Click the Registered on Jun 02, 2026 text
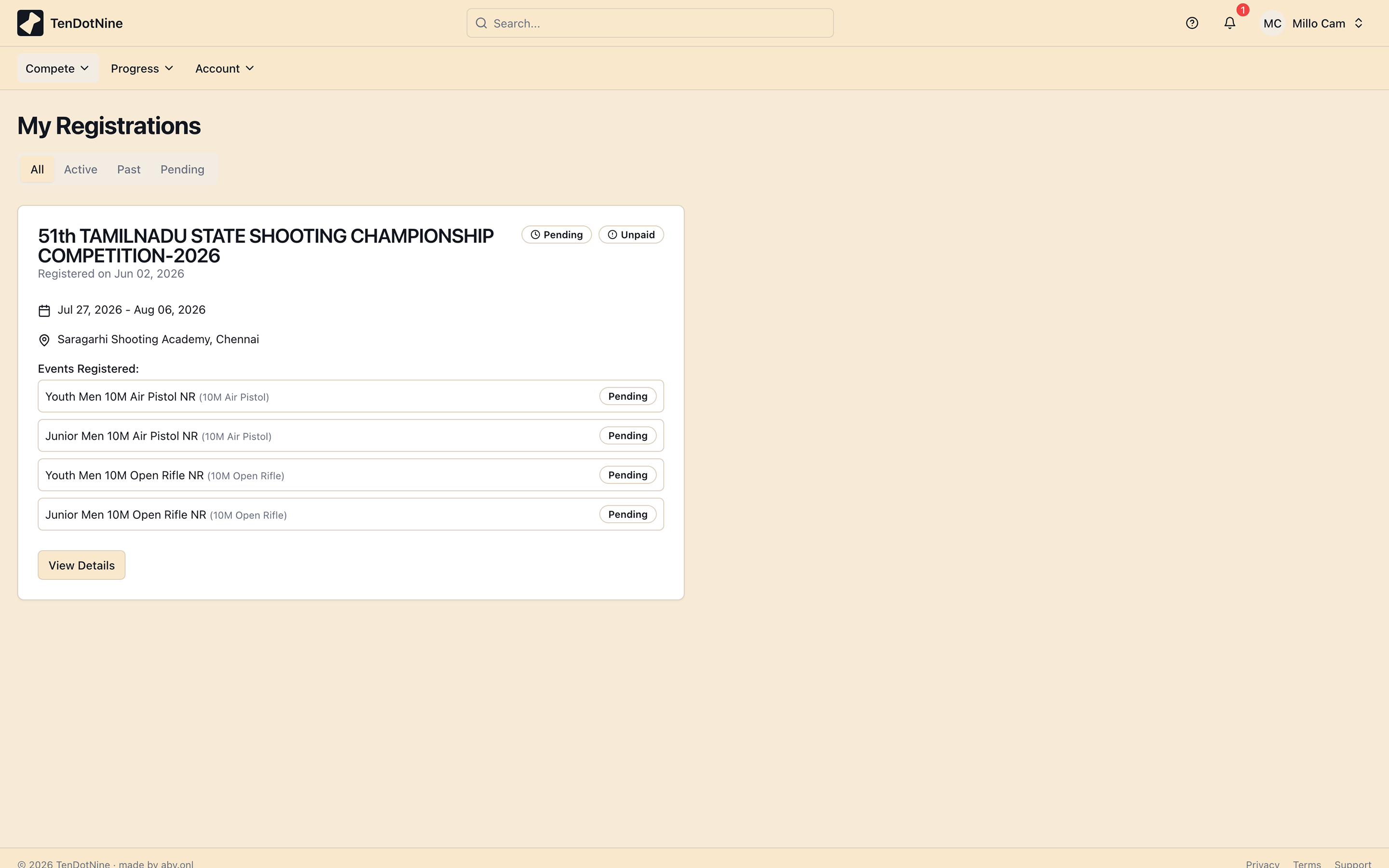 coord(111,274)
